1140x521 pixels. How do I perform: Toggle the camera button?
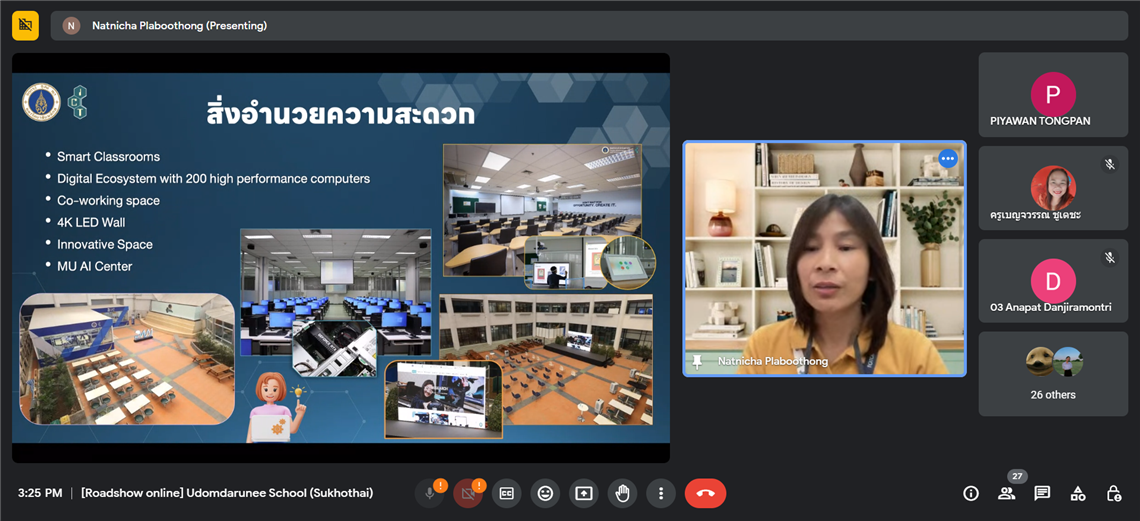tap(468, 493)
